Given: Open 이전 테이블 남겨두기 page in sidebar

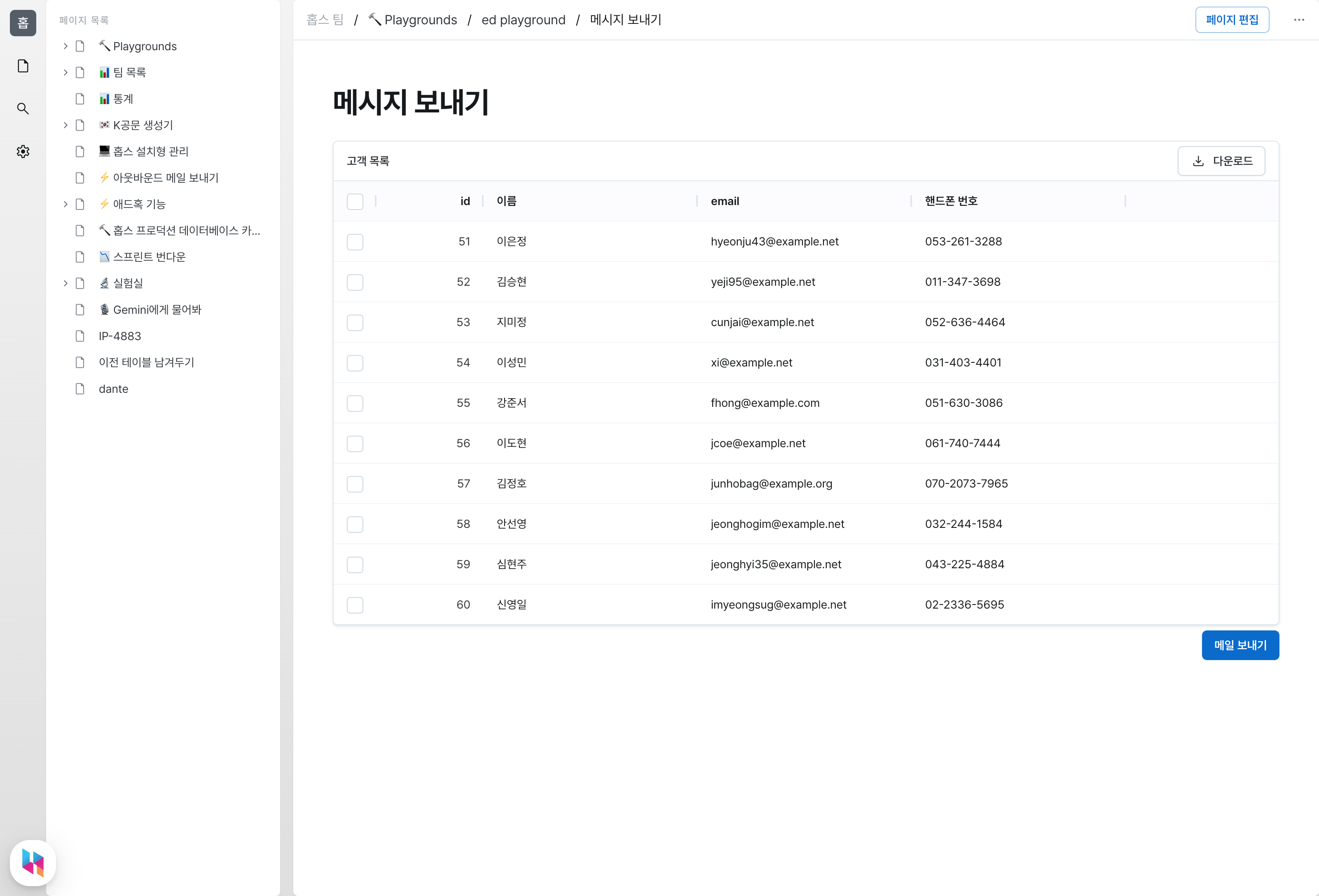Looking at the screenshot, I should pos(146,362).
